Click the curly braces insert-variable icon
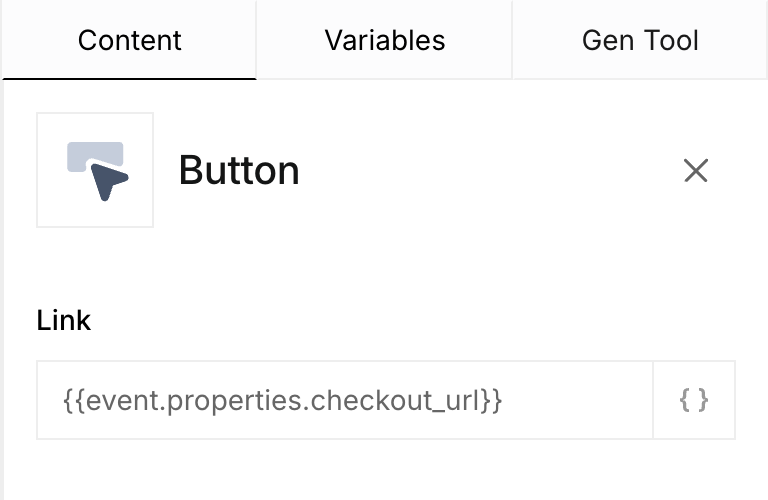Screen dimensions: 768x500 click(x=694, y=400)
